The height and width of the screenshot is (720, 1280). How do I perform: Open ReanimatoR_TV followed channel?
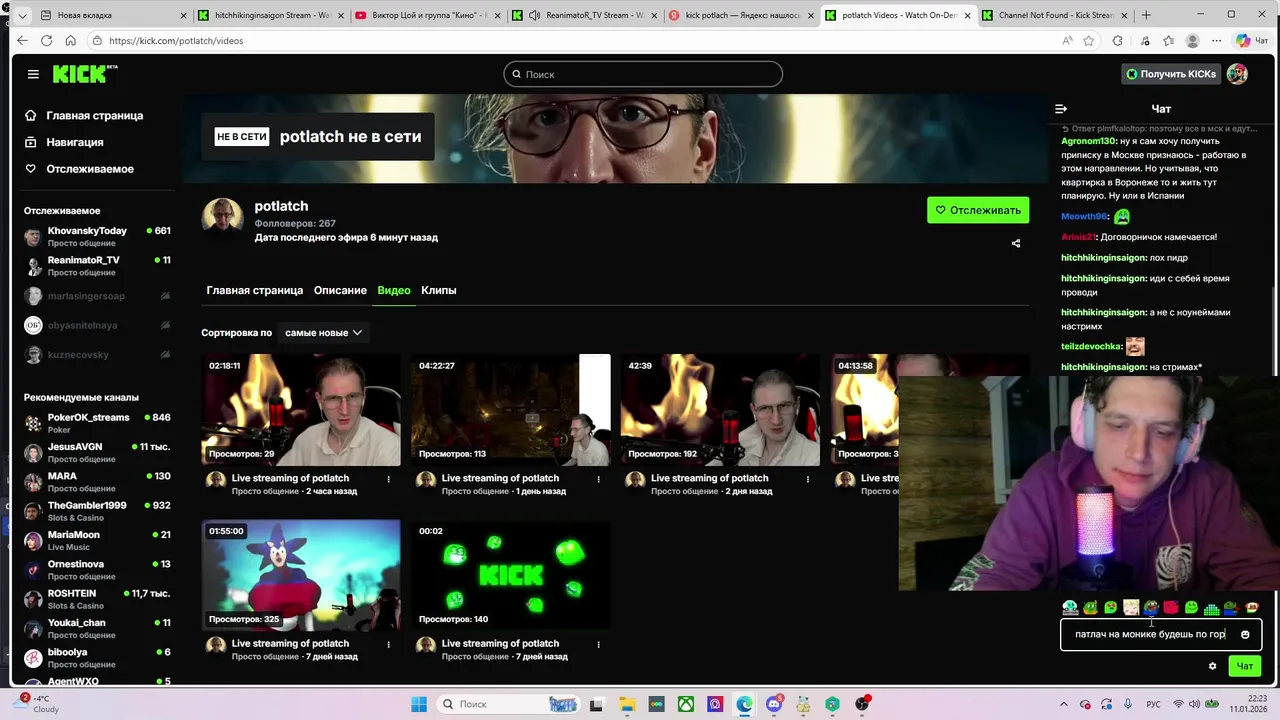point(97,266)
